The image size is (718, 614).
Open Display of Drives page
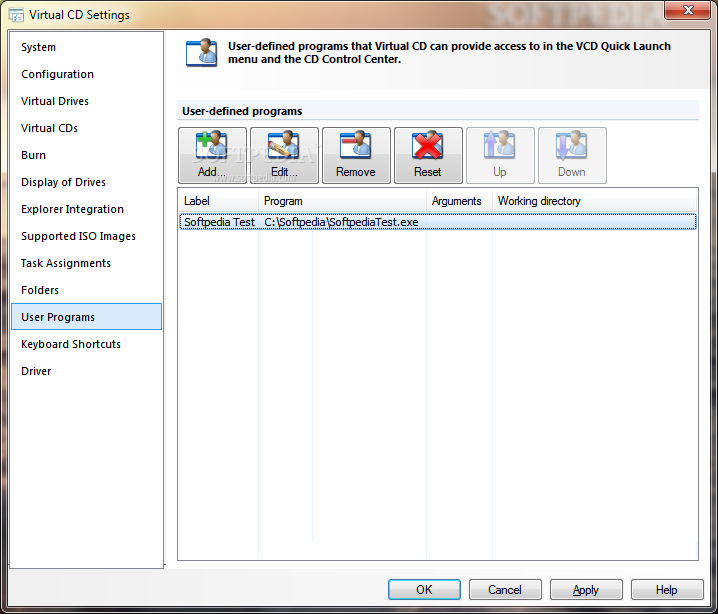click(87, 182)
